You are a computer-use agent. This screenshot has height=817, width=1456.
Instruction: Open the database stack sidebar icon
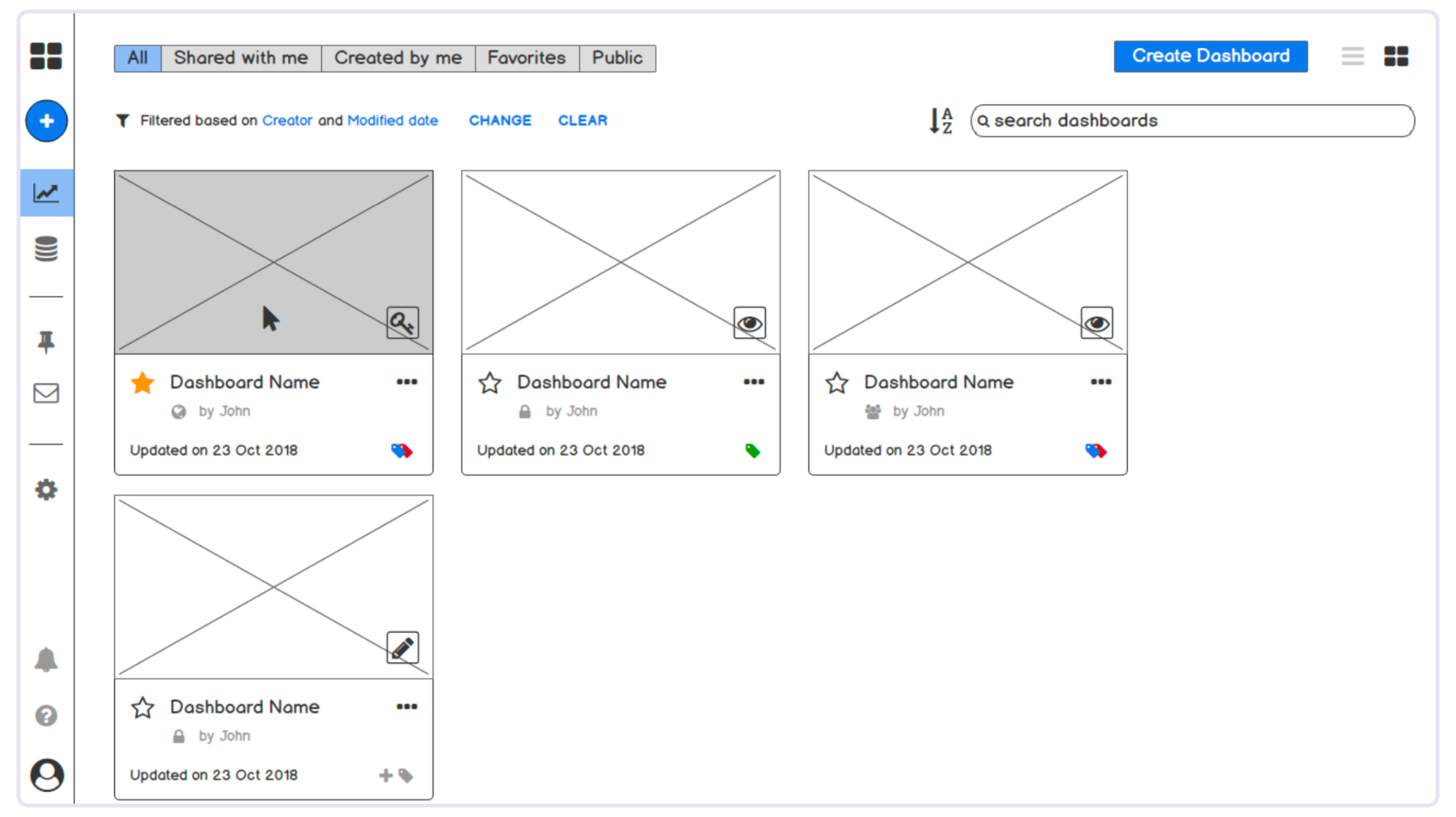click(x=46, y=249)
